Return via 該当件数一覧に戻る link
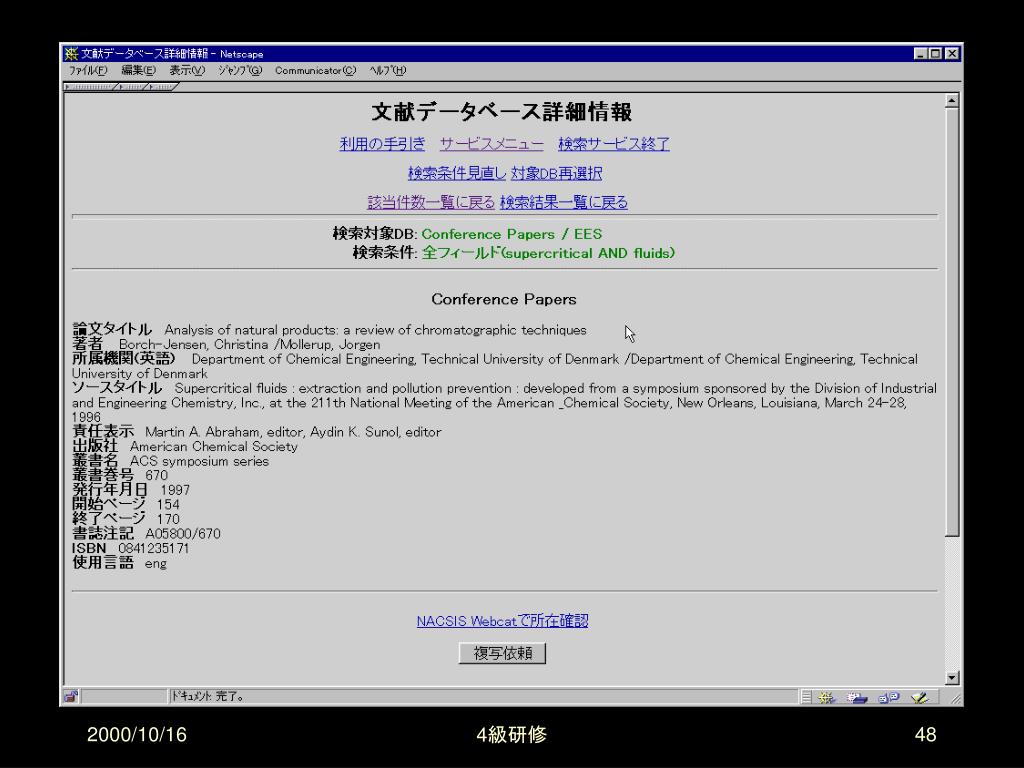This screenshot has height=768, width=1024. coord(431,202)
